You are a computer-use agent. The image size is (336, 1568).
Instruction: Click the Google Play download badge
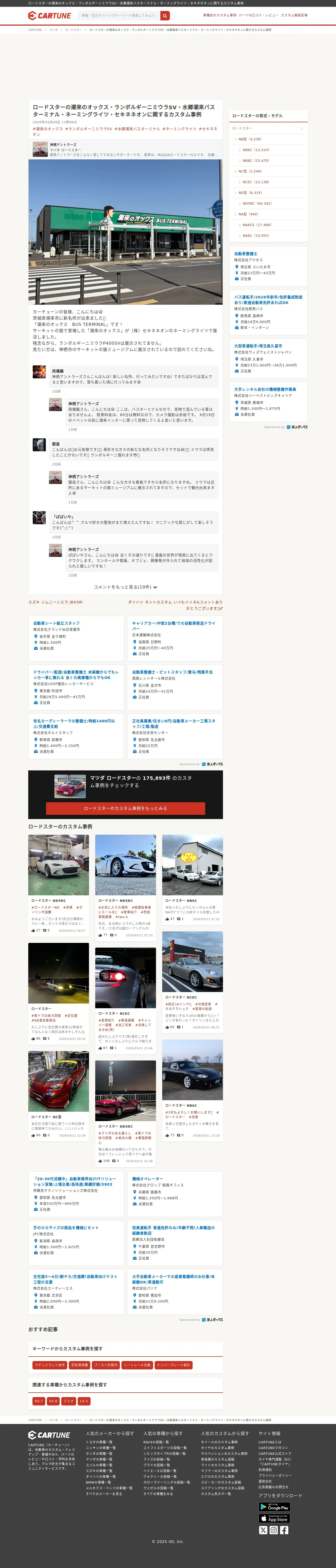pos(275,1507)
